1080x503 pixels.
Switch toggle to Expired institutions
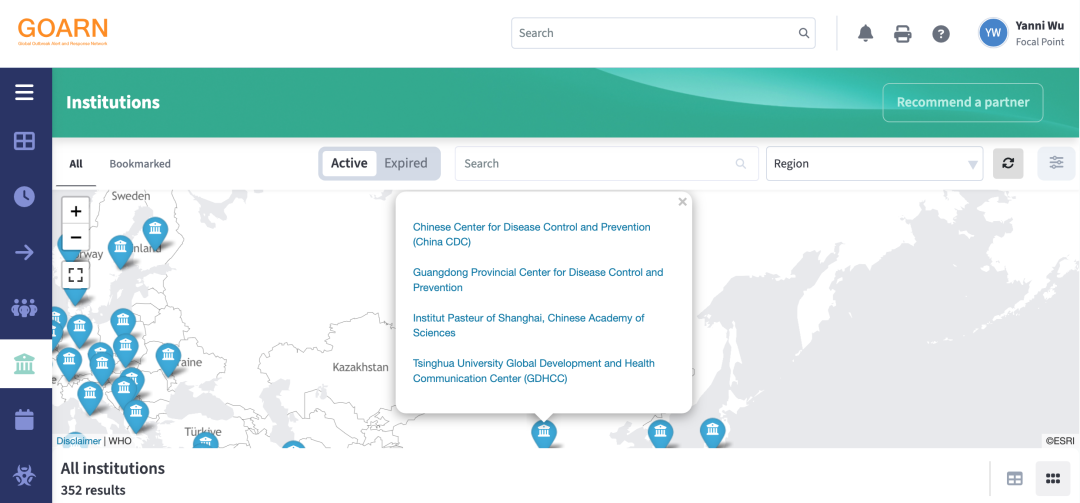coord(406,164)
